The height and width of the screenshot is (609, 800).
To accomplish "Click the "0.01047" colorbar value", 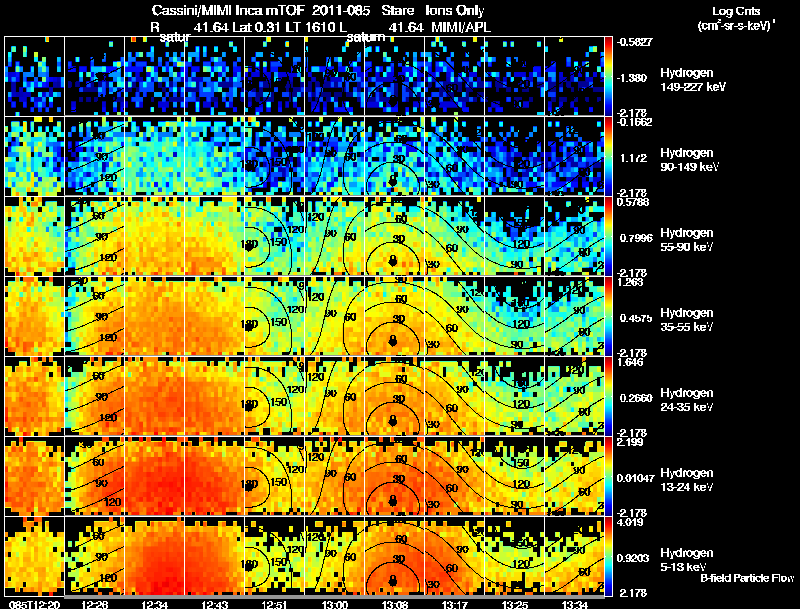I will click(x=635, y=478).
